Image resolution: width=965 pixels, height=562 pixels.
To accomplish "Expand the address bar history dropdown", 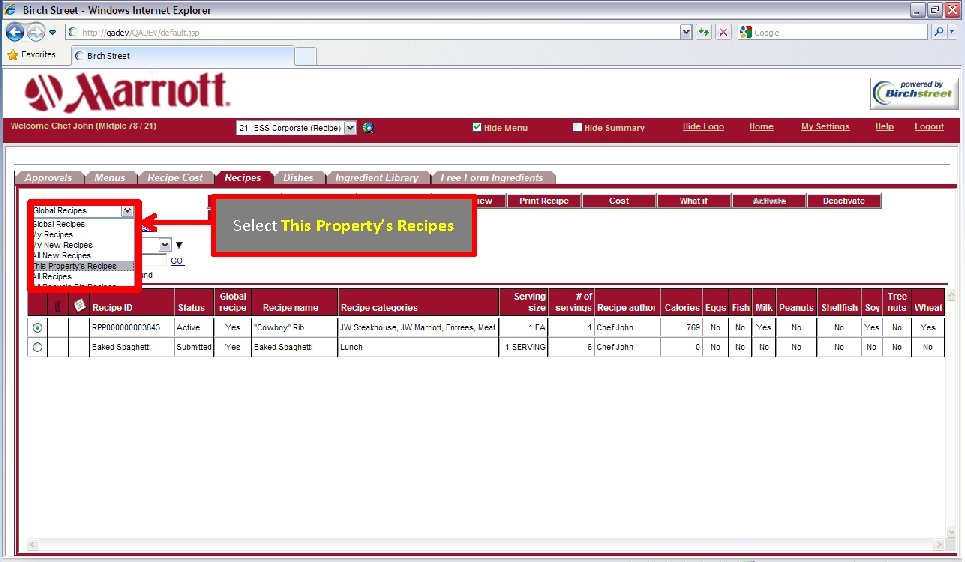I will 686,32.
